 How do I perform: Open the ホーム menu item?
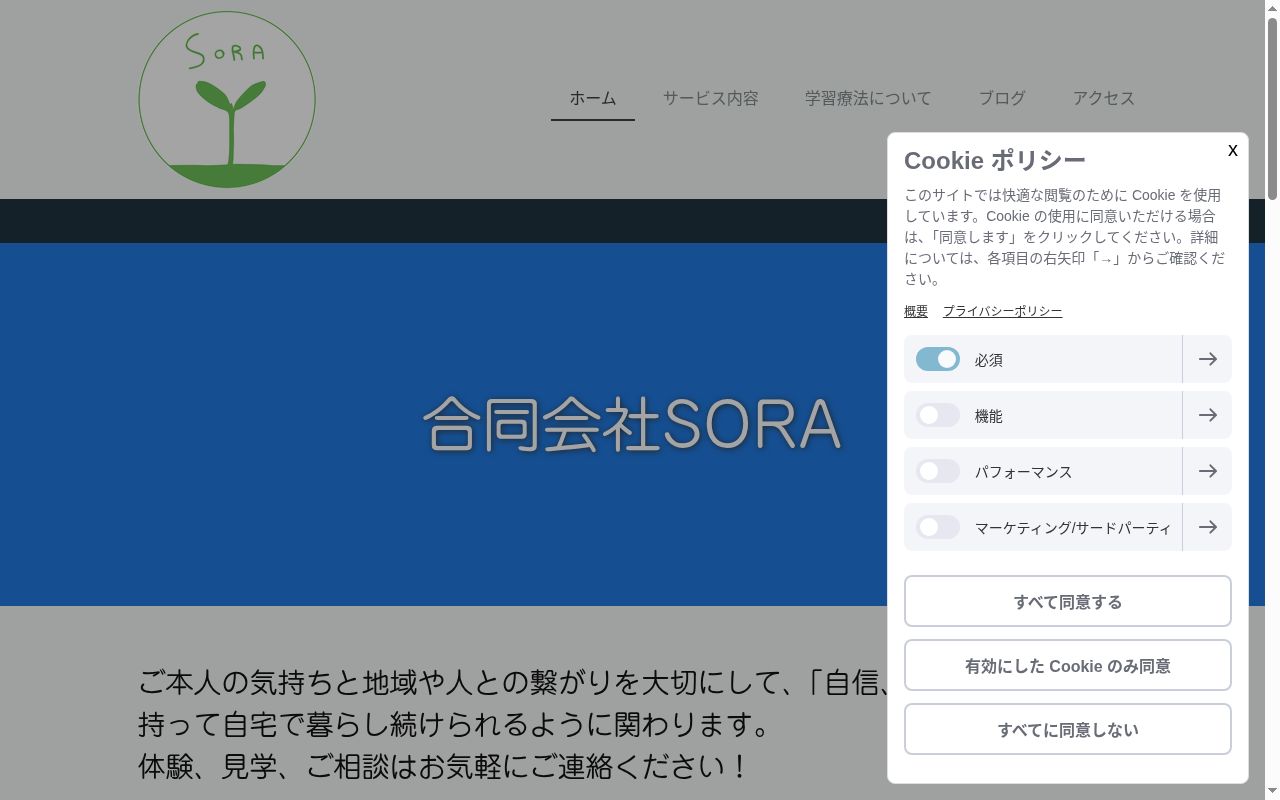tap(593, 98)
